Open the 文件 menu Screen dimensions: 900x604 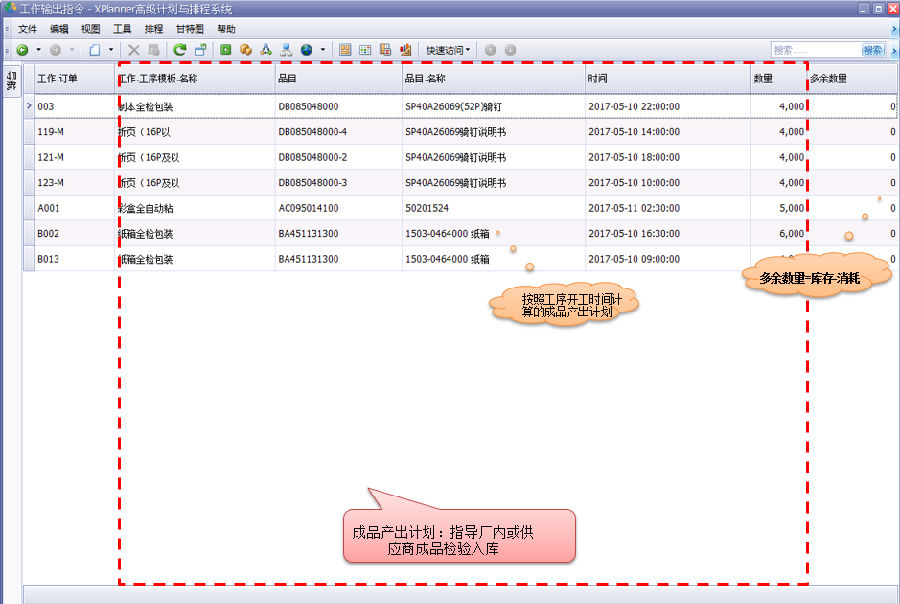[x=27, y=29]
